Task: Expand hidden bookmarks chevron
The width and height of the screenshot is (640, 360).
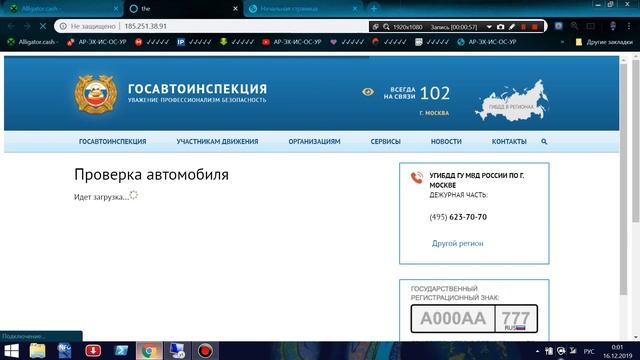Action: (x=563, y=42)
